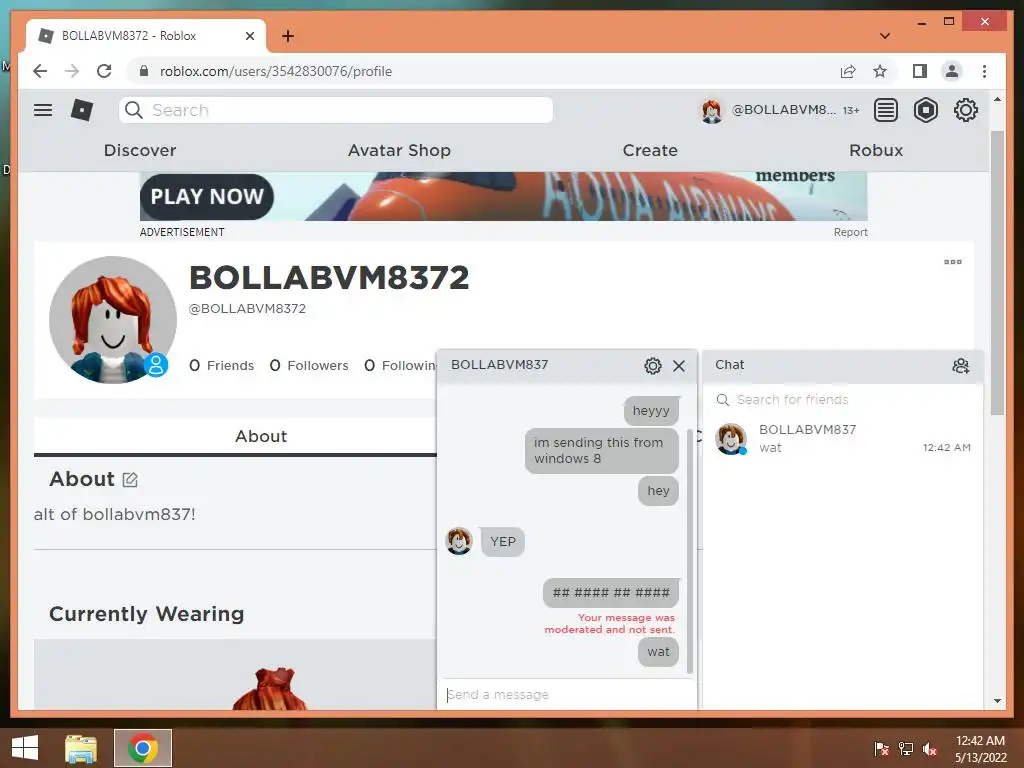Toggle the browser side panel
The height and width of the screenshot is (768, 1024).
point(920,71)
